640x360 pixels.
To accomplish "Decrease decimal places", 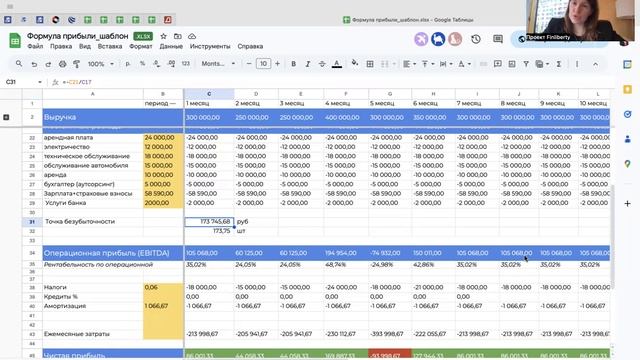I will pos(157,64).
